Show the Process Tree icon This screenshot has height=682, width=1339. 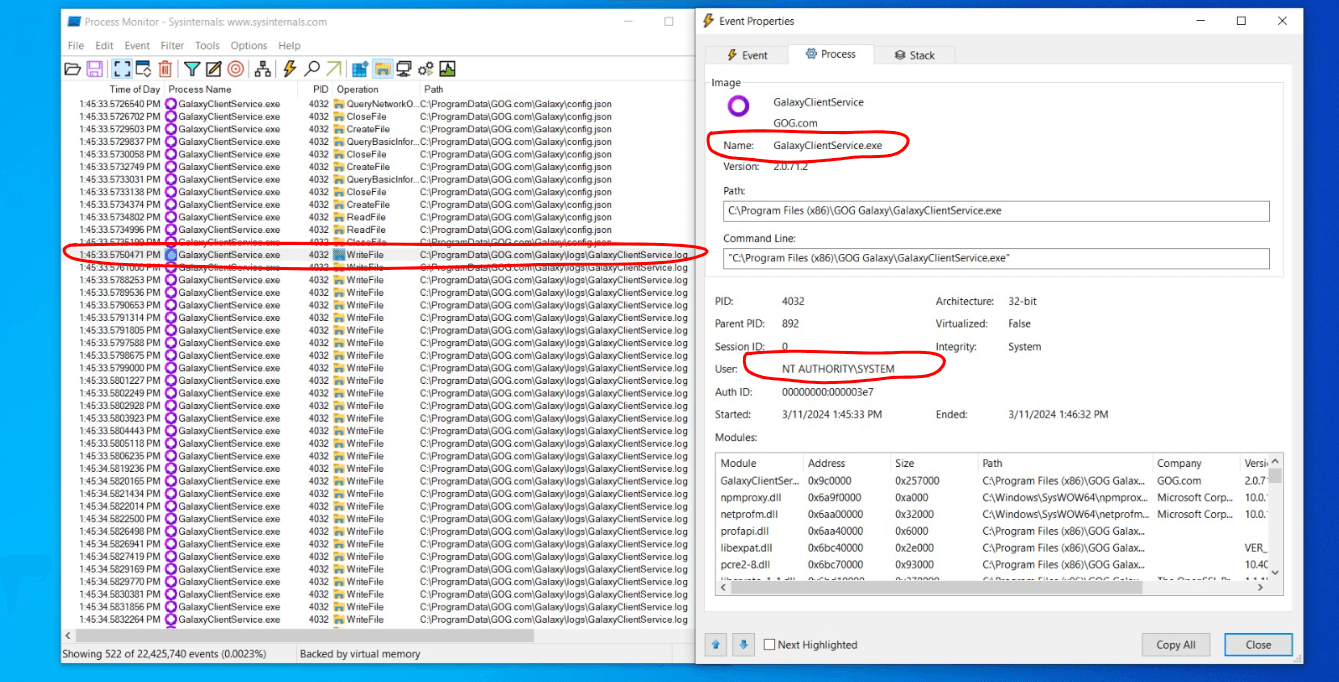pos(263,69)
